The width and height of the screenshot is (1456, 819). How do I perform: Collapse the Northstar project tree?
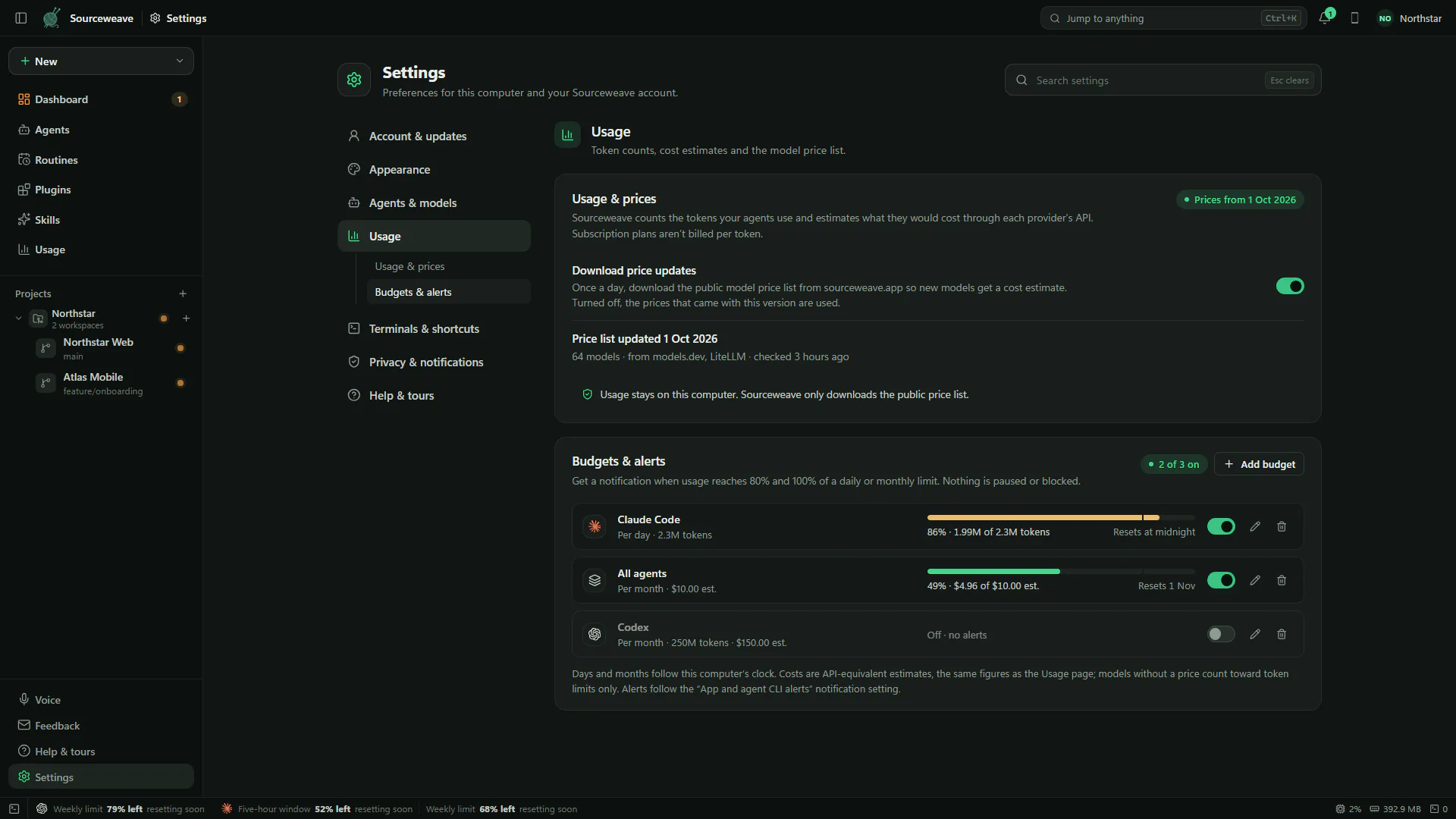(x=19, y=318)
